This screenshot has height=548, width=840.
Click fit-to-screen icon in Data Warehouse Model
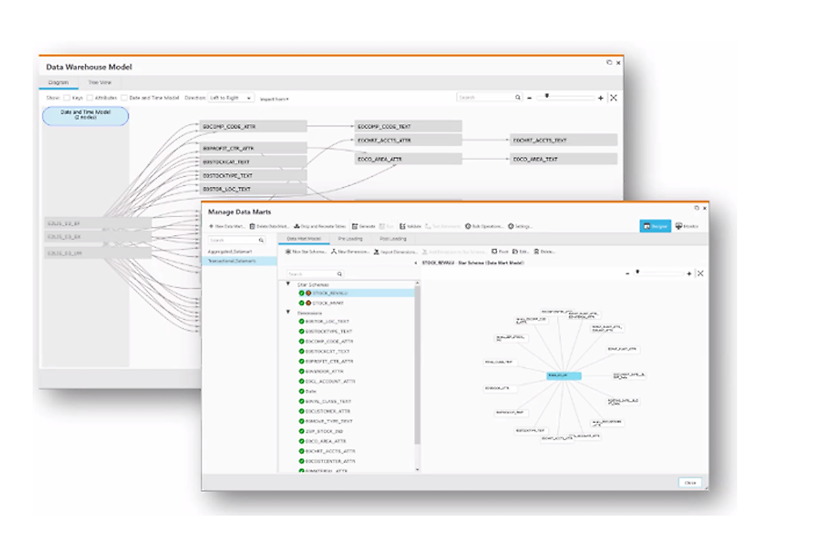pyautogui.click(x=614, y=98)
